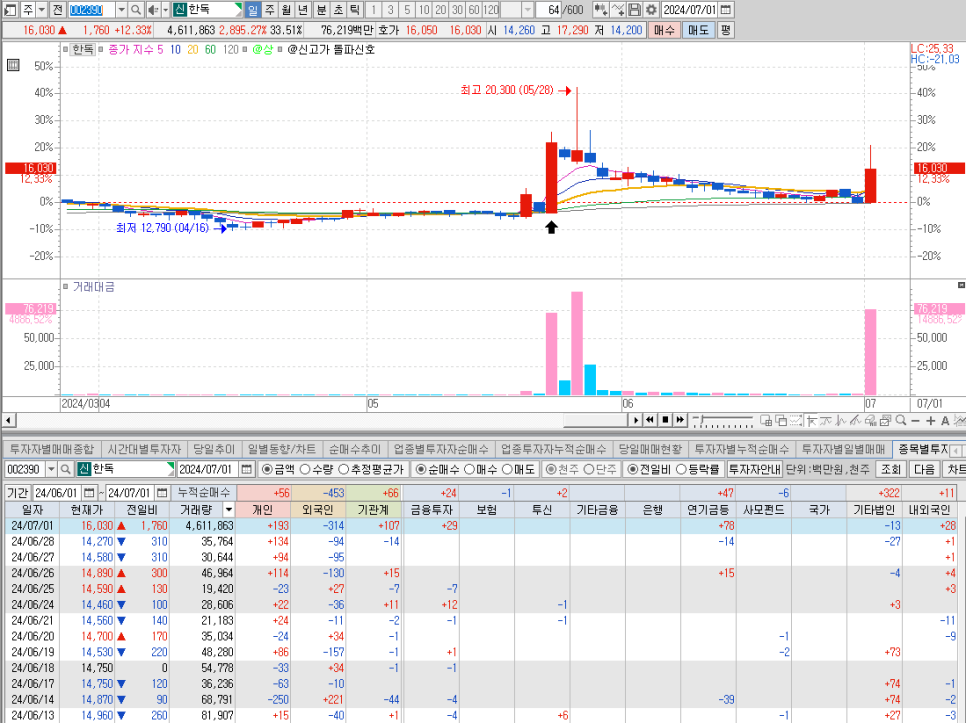Open the 당일매매현황 tab
Viewport: 966px width, 723px height.
(650, 449)
